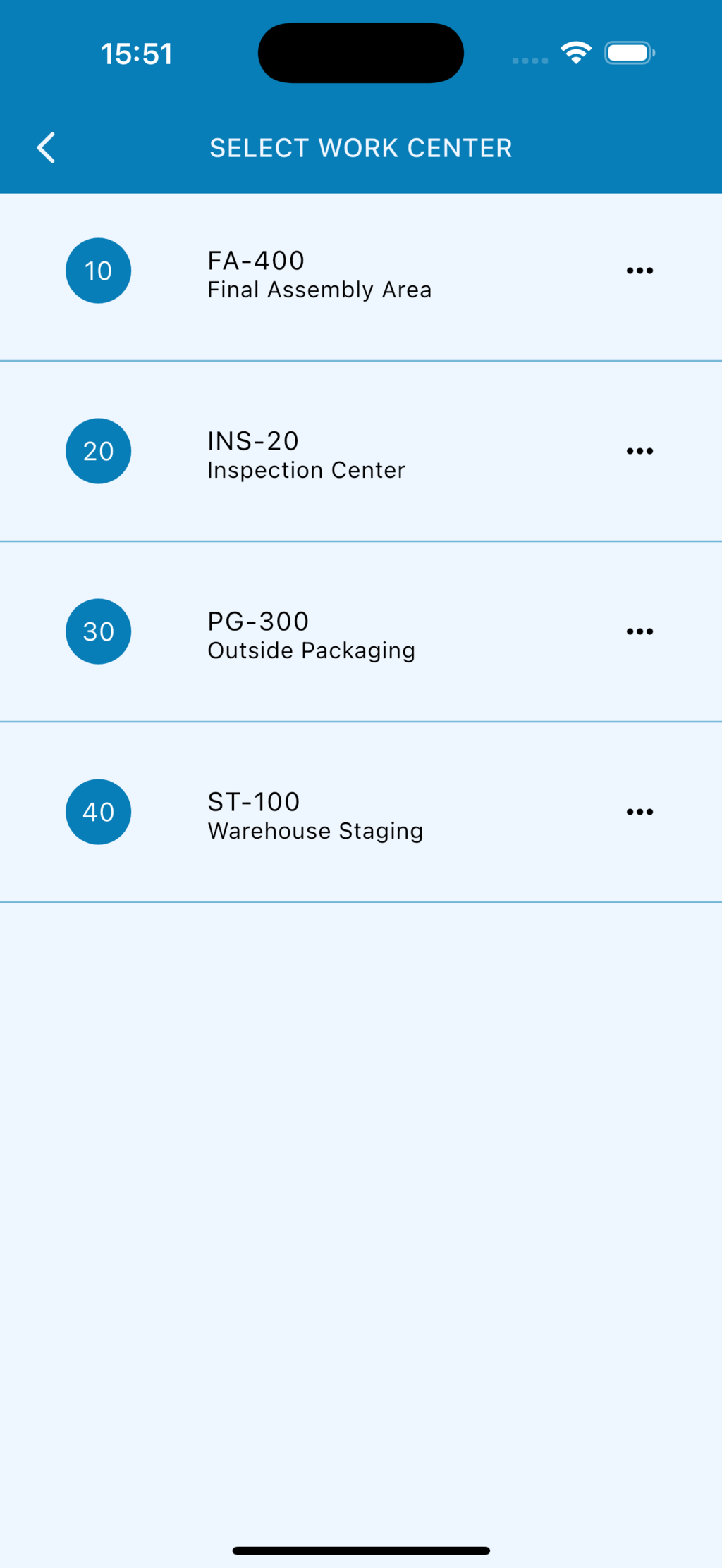722x1568 pixels.
Task: Tap the circle badge numbered 10
Action: click(99, 271)
